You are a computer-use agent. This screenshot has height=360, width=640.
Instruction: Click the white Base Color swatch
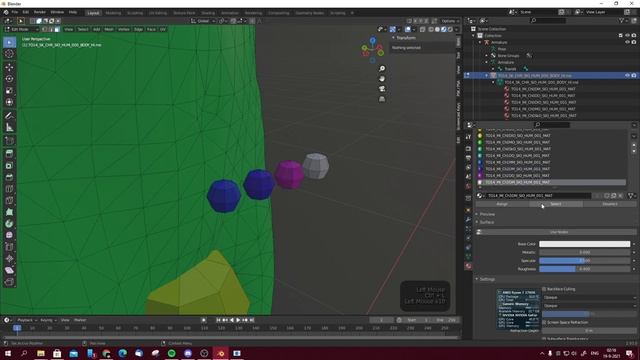point(584,244)
